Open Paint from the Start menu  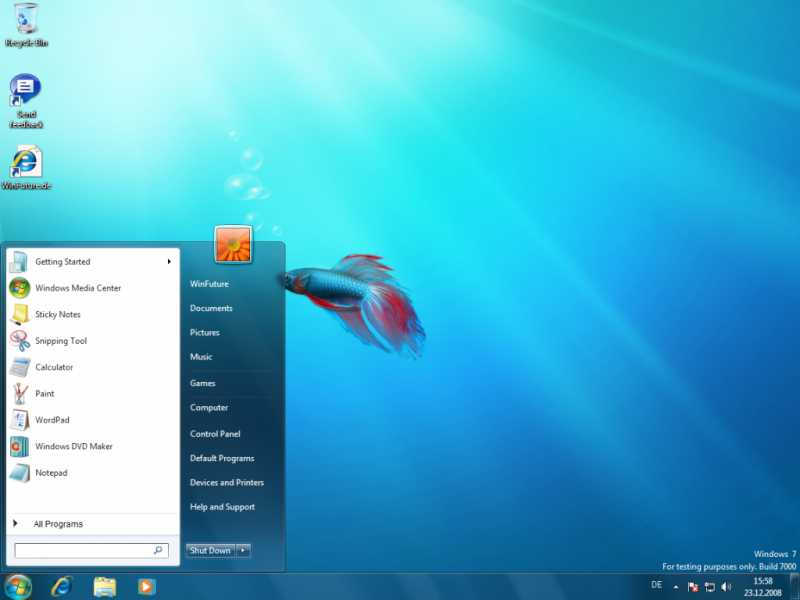pos(46,393)
